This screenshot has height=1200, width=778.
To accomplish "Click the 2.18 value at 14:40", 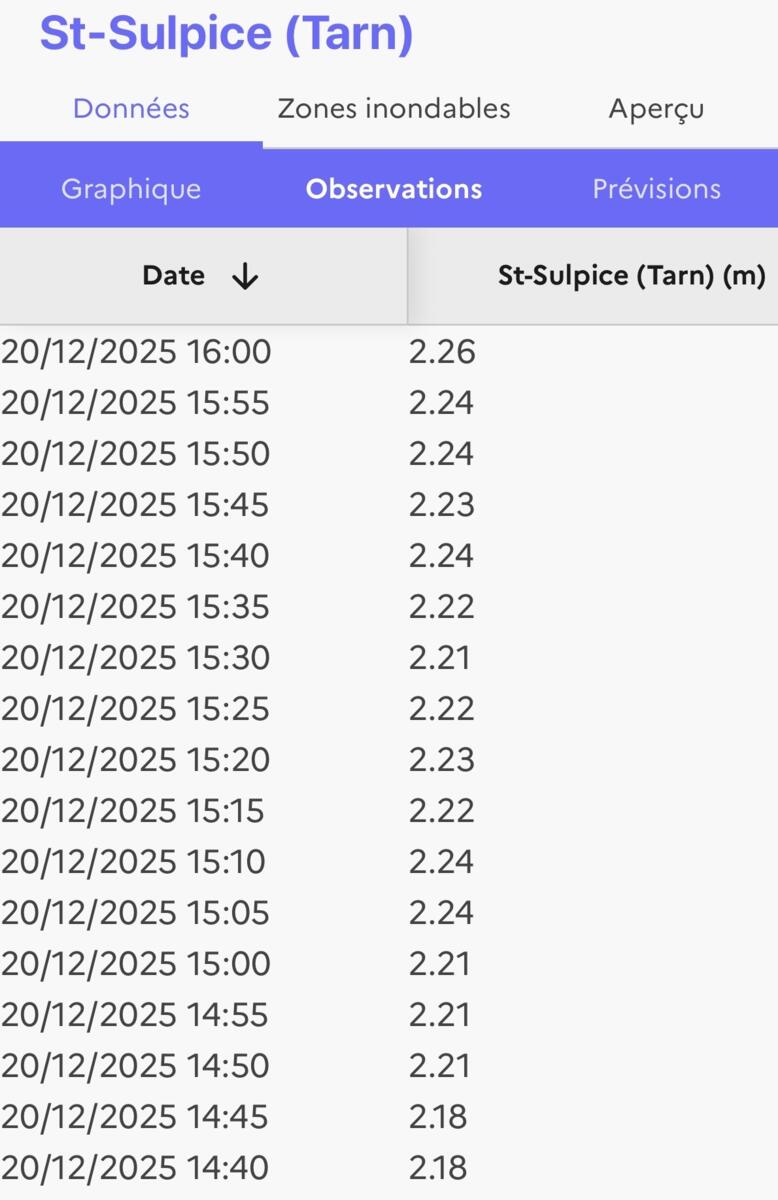I will [438, 1168].
